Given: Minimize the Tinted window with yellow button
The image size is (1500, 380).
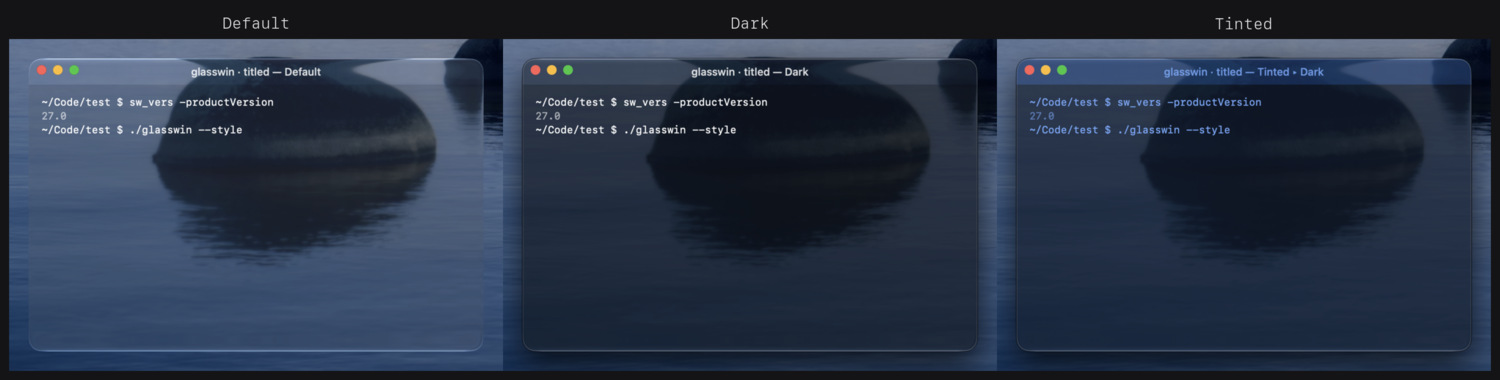Looking at the screenshot, I should click(1046, 70).
